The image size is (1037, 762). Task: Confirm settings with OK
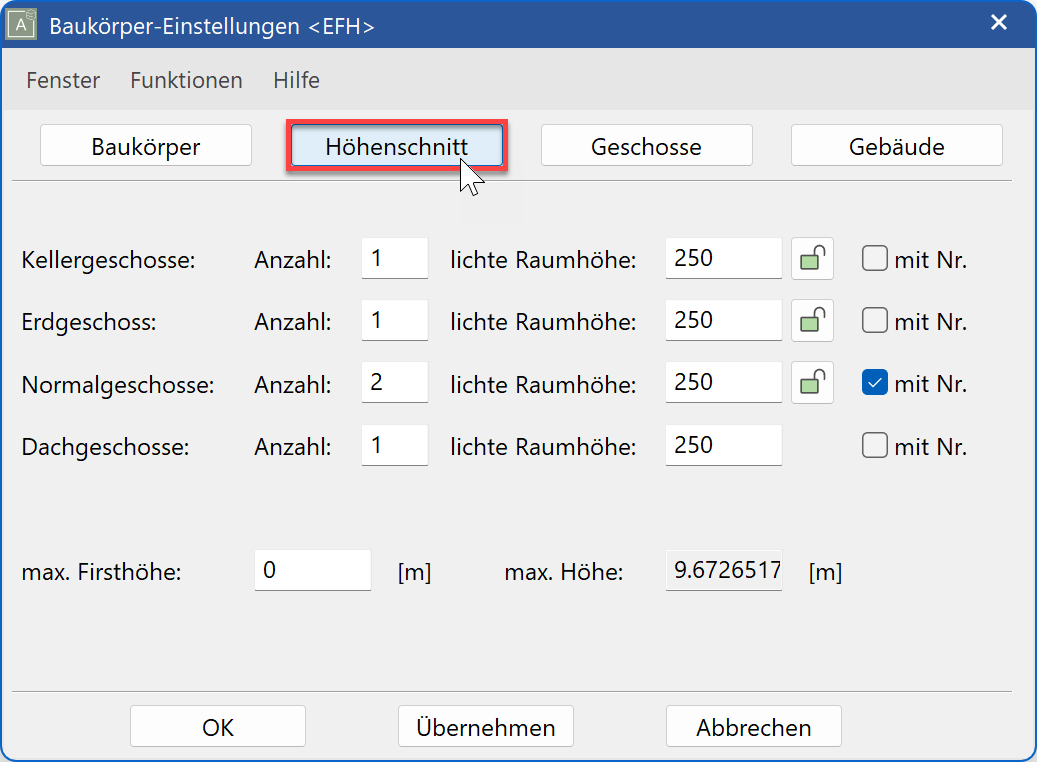(217, 726)
